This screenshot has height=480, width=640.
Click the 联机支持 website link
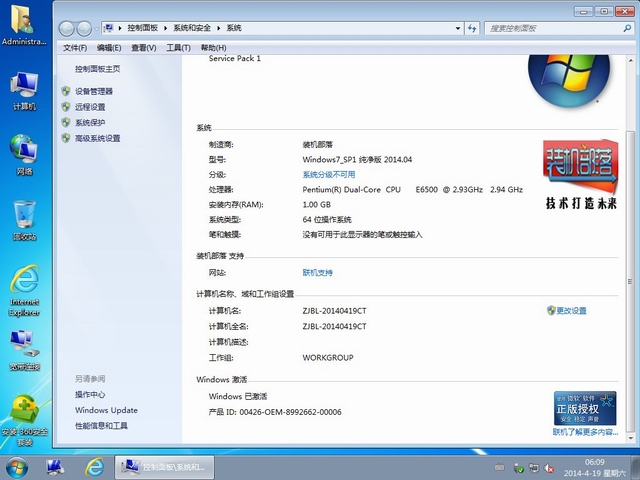[x=317, y=273]
